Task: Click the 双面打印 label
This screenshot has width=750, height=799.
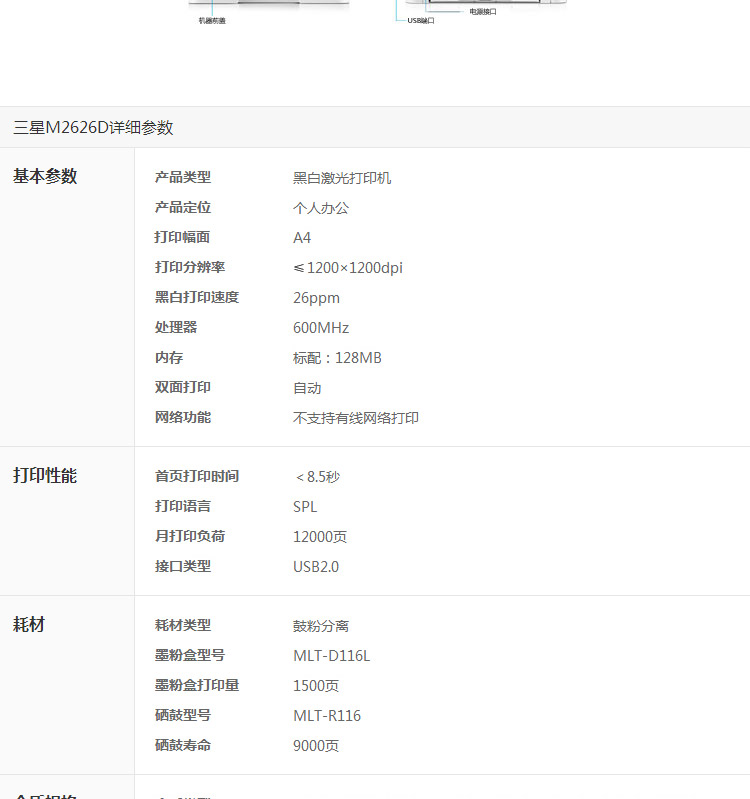Action: click(183, 387)
